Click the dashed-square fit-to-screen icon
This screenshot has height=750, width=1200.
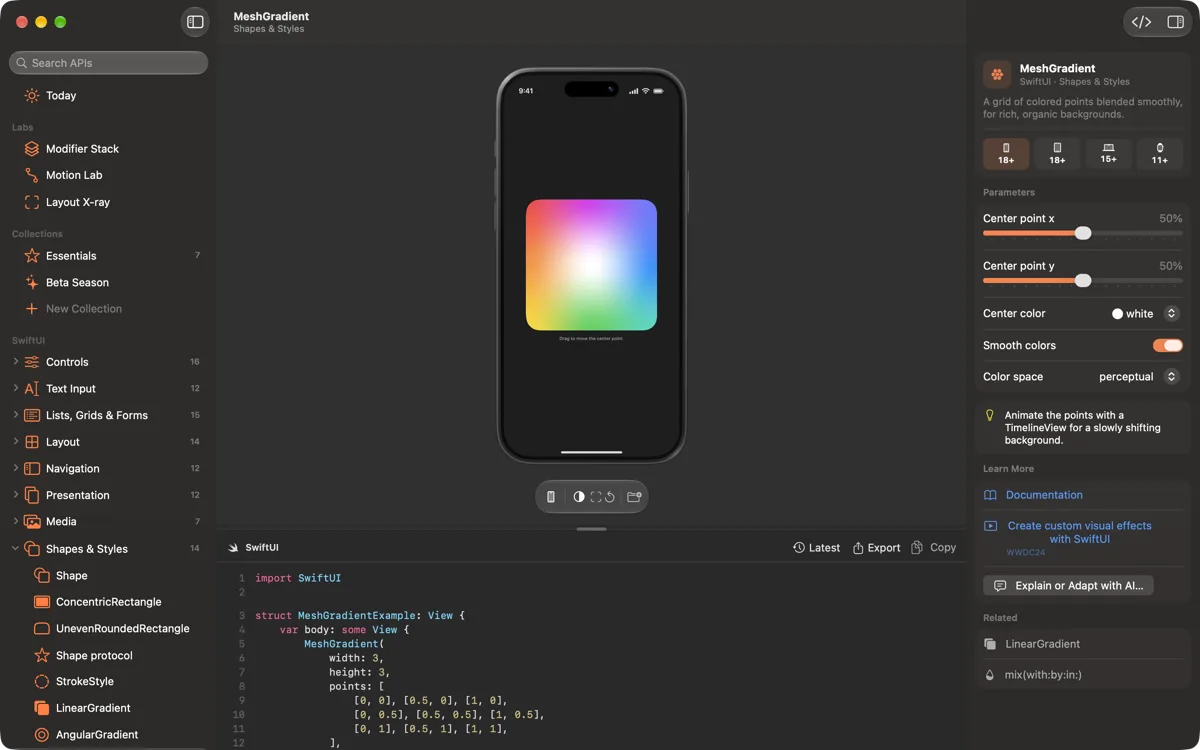[x=596, y=497]
